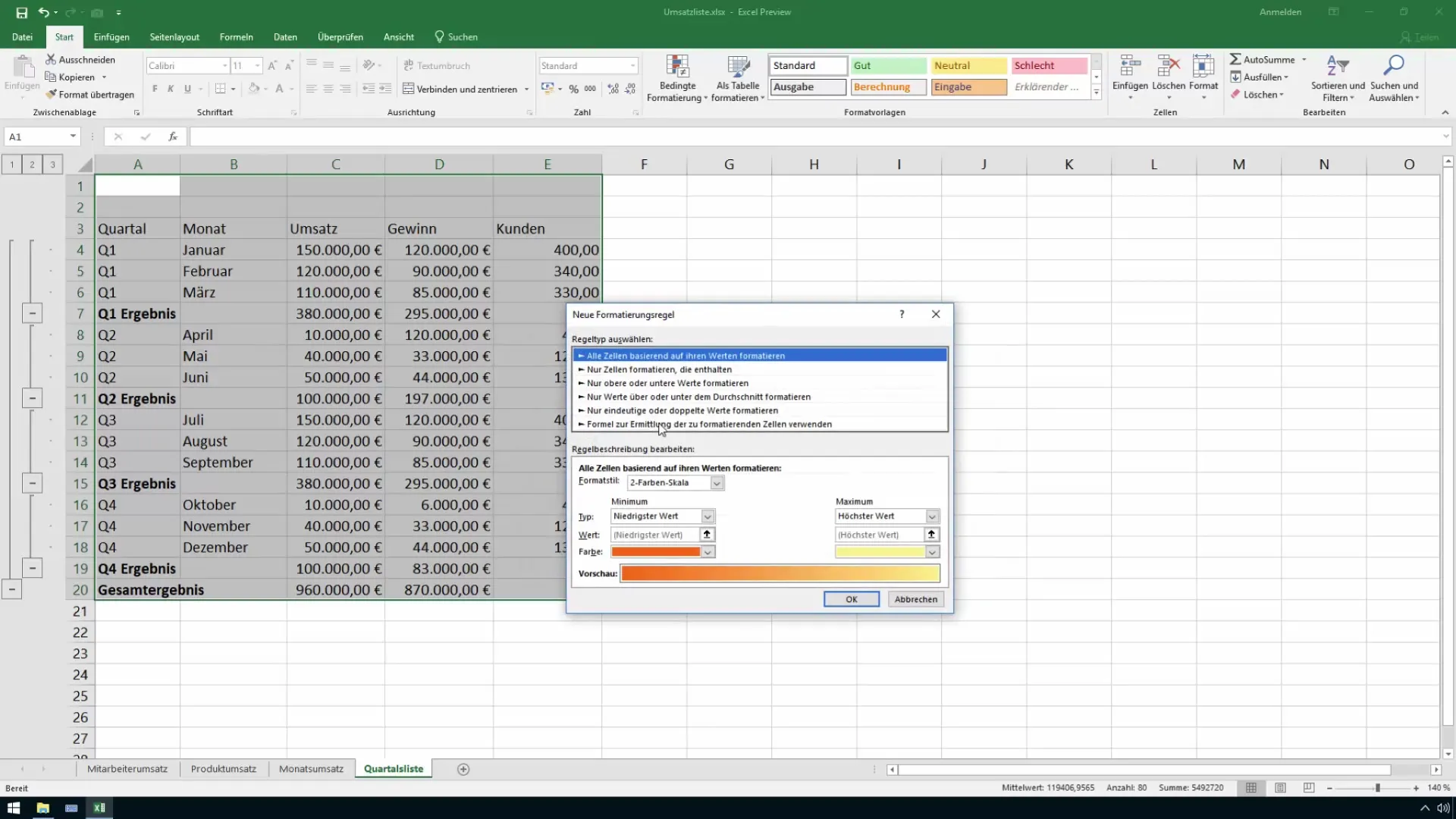
Task: Open Bedingte Formatierung menu
Action: click(677, 79)
